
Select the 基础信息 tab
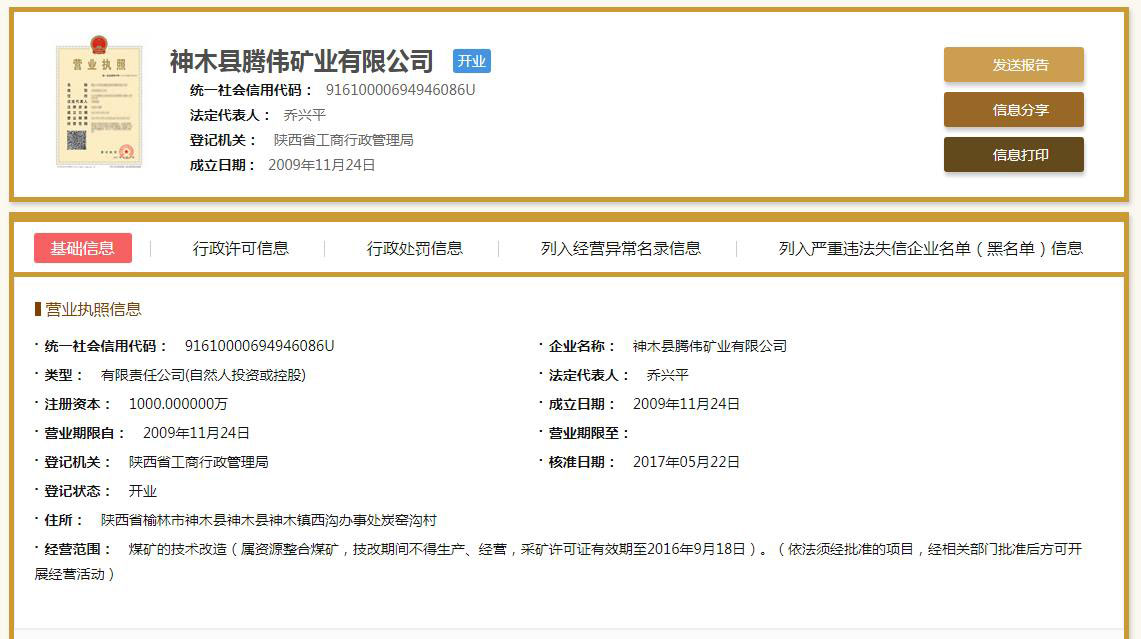[83, 248]
